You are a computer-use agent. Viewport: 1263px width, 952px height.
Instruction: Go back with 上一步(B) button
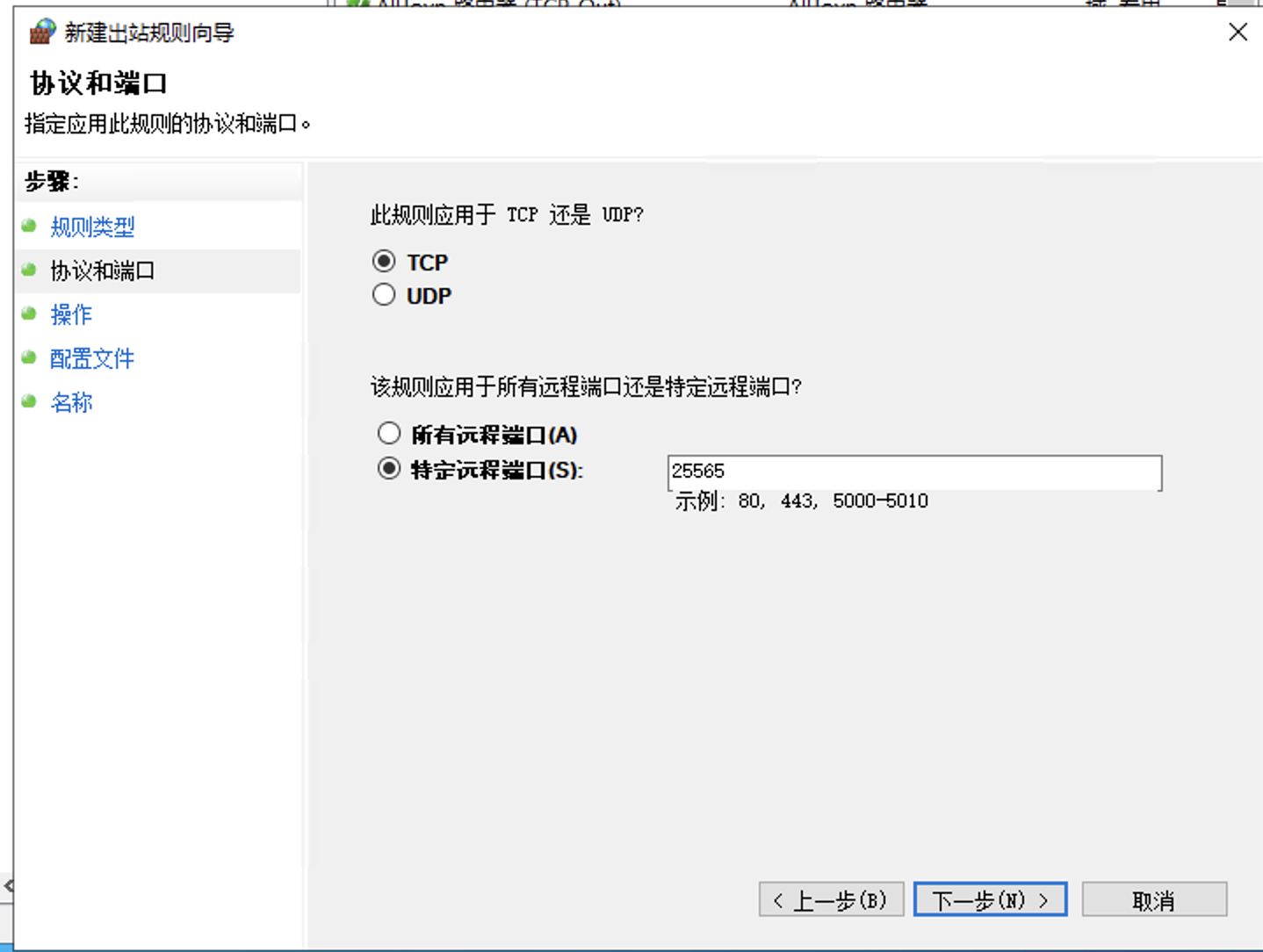831,900
